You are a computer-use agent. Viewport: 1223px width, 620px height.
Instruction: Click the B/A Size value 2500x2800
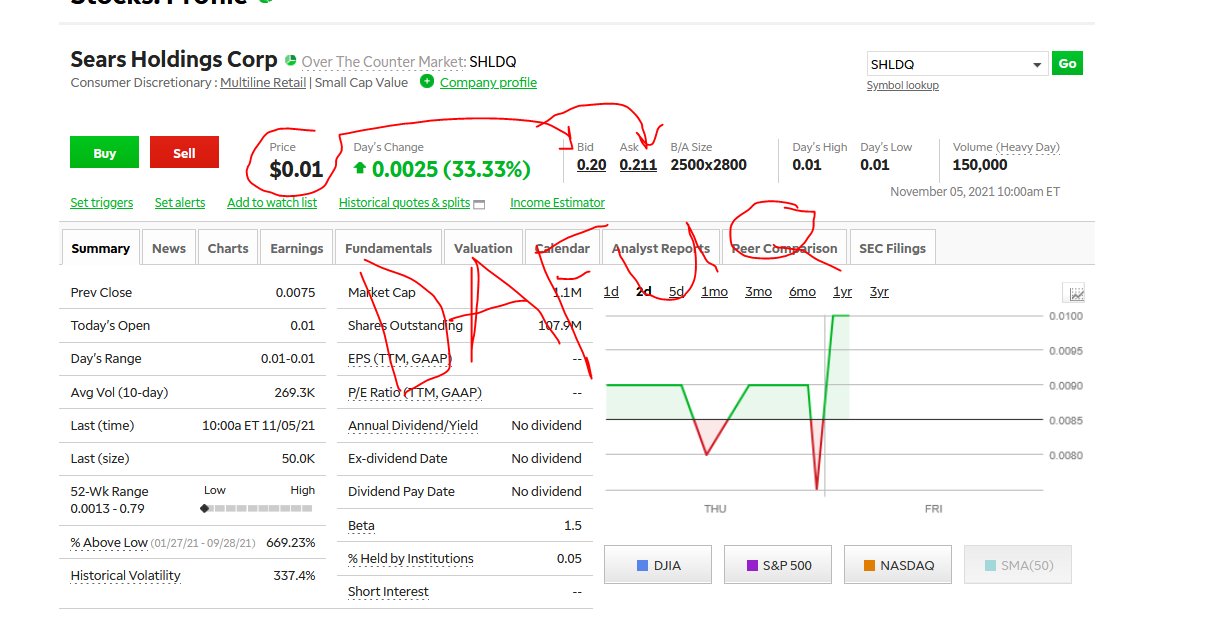tap(708, 165)
